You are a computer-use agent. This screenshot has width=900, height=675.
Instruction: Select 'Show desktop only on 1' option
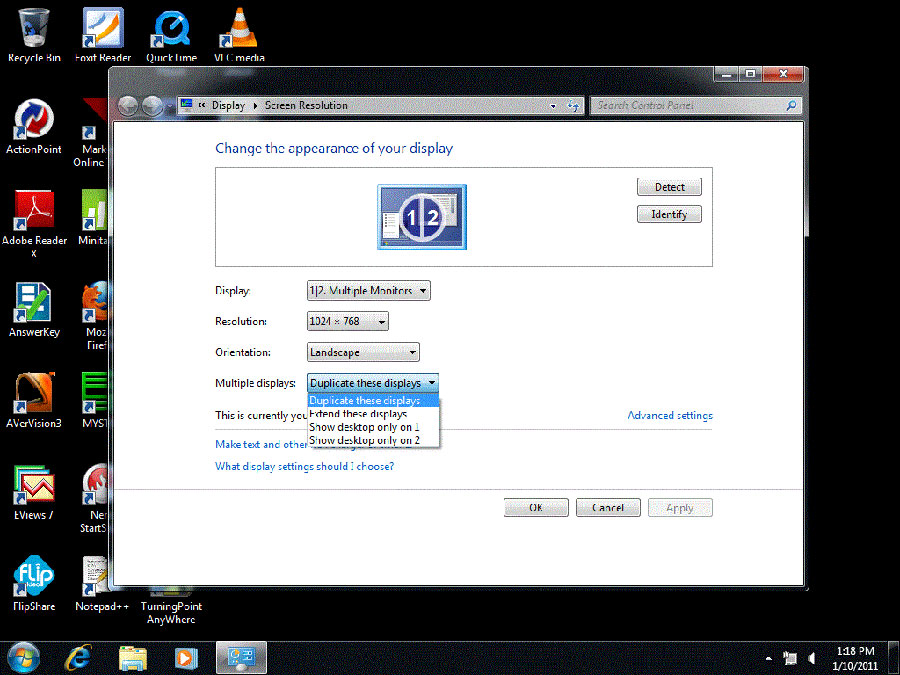pos(364,427)
